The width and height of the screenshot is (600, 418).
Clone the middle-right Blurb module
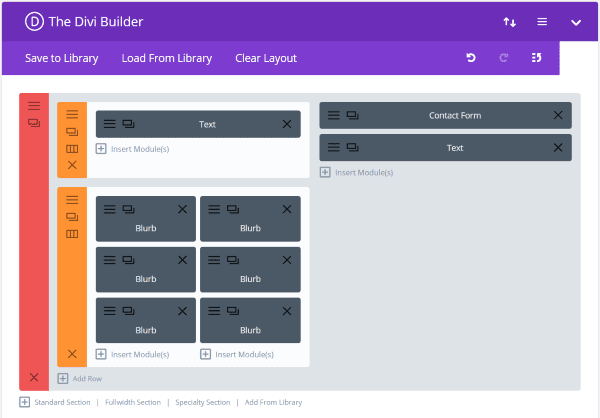click(233, 260)
